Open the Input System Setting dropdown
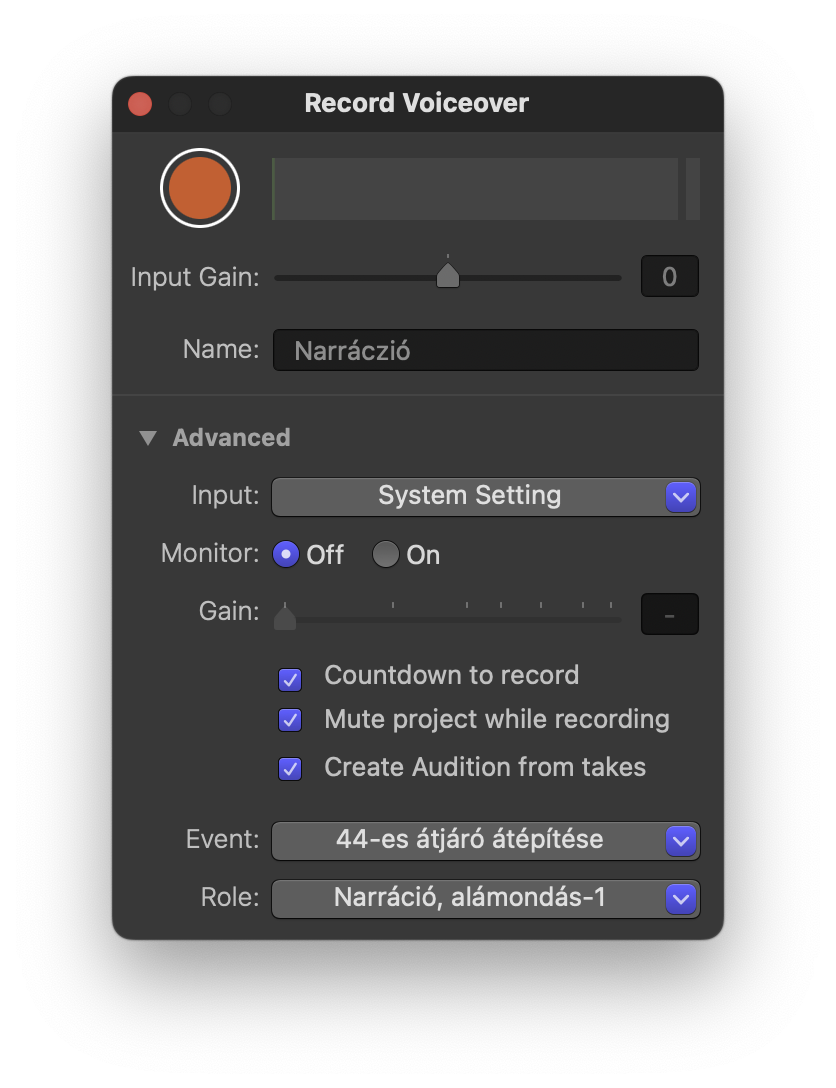The image size is (836, 1088). 486,497
